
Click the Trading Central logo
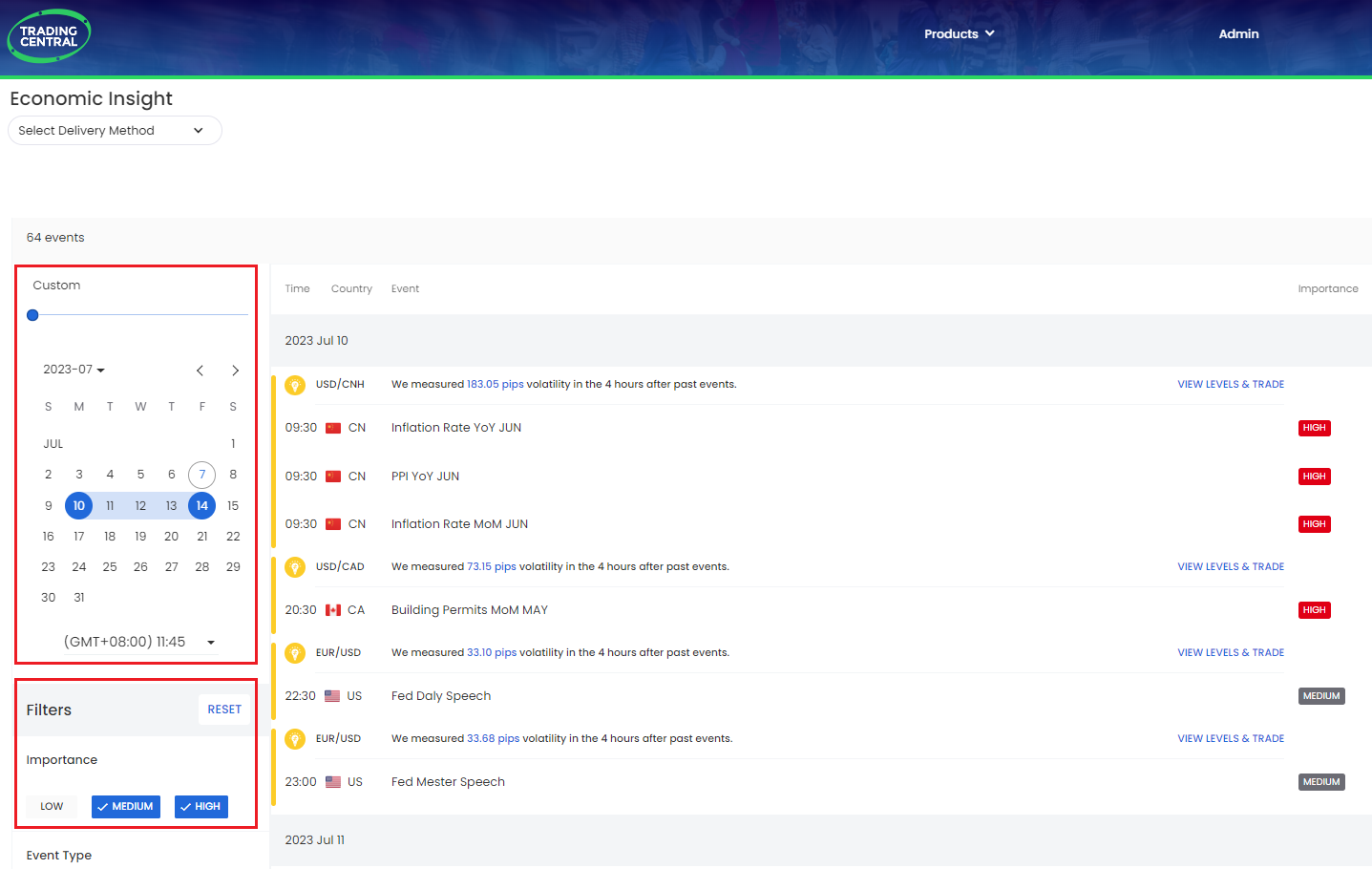[49, 36]
